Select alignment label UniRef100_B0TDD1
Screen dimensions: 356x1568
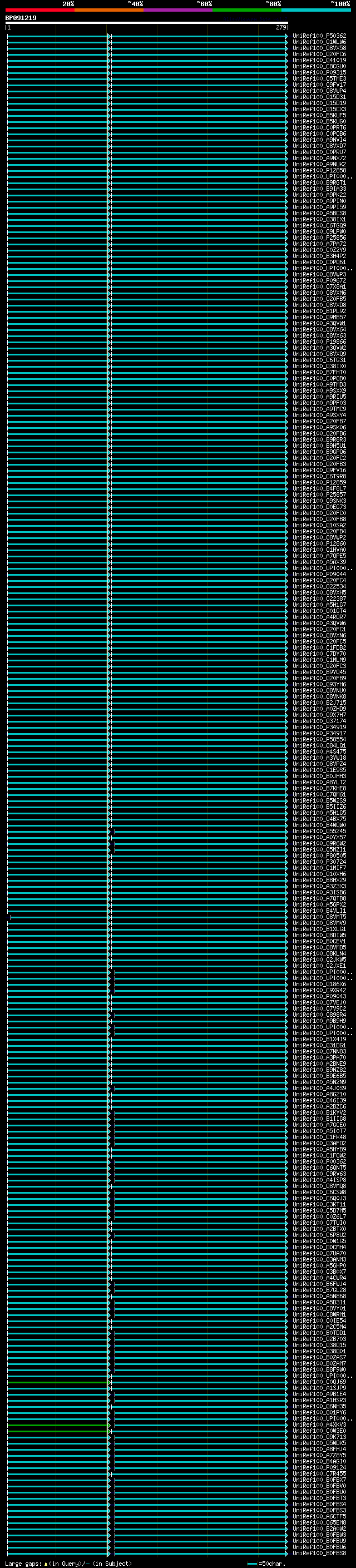319,1332
